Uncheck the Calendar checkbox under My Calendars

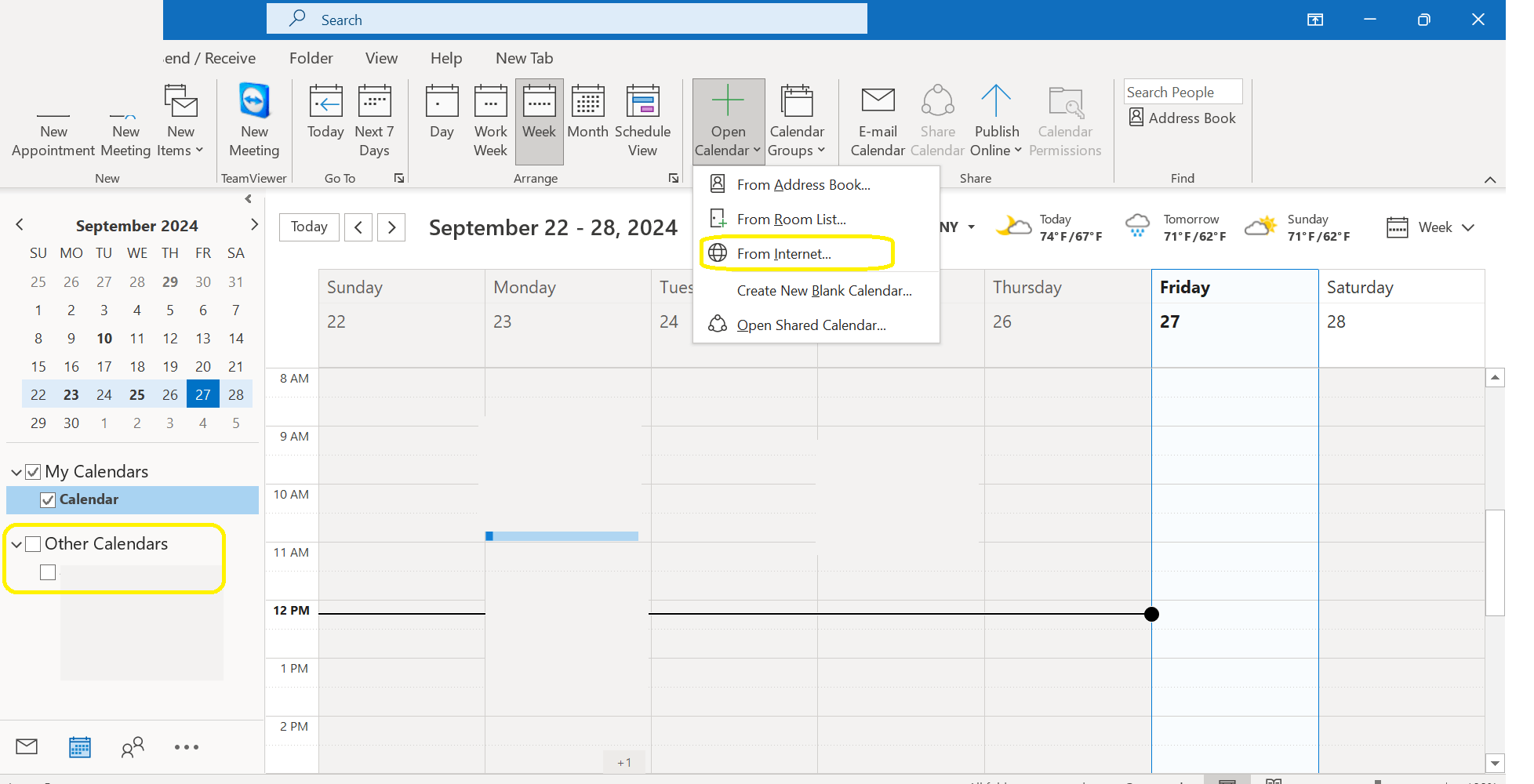(x=48, y=499)
